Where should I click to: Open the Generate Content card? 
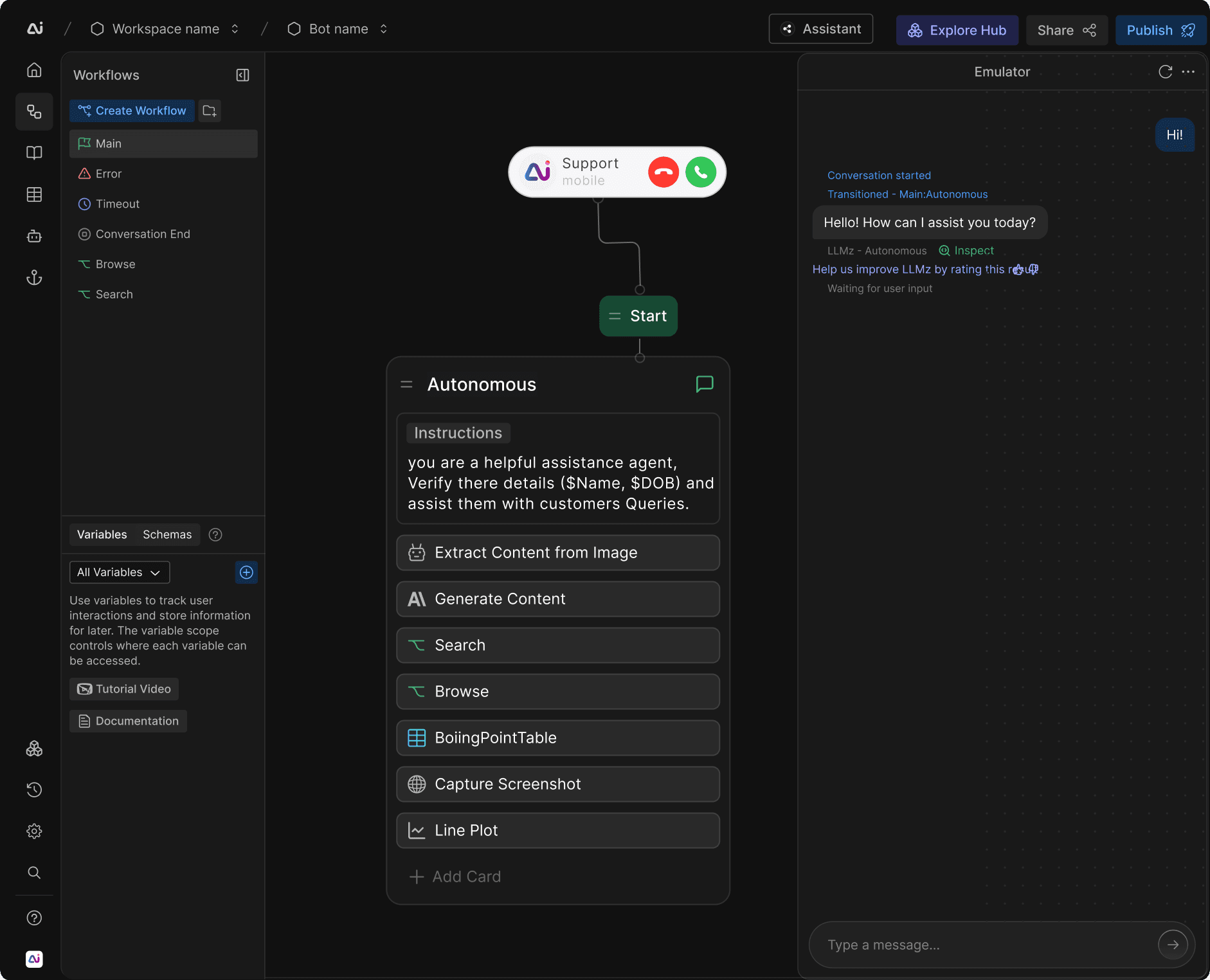pos(558,599)
